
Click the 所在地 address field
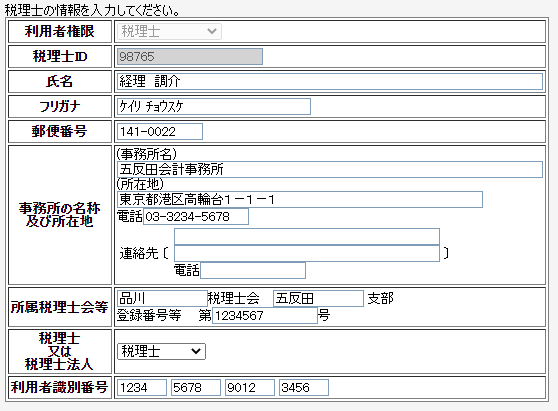[300, 199]
